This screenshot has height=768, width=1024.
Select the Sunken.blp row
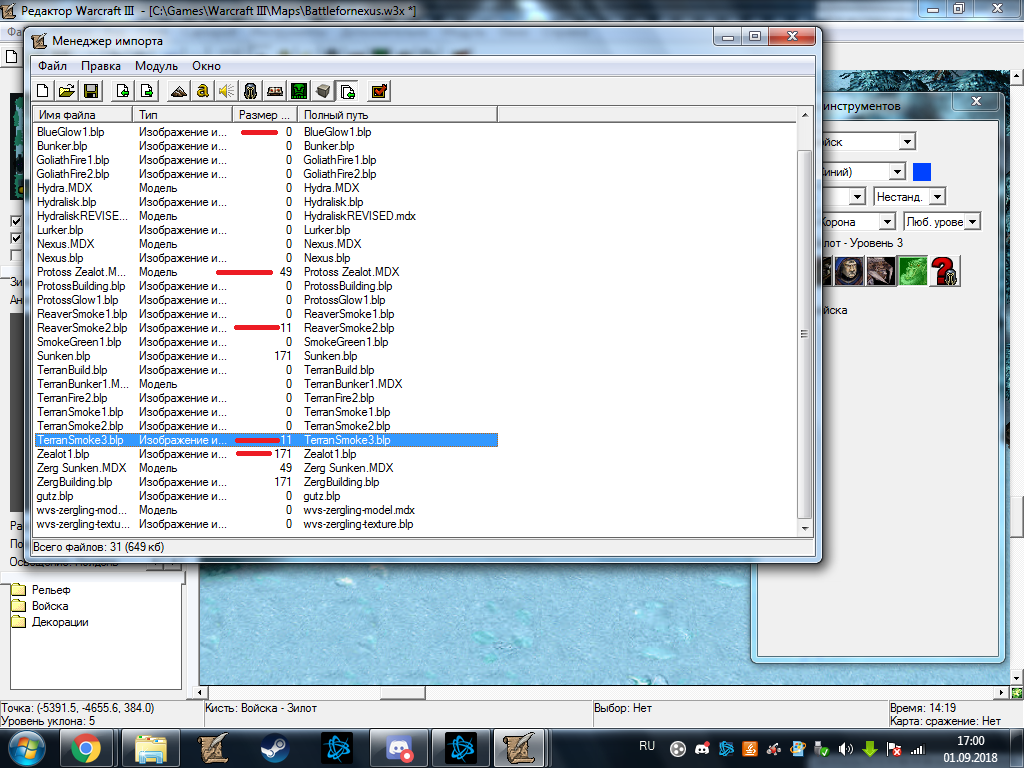point(266,356)
